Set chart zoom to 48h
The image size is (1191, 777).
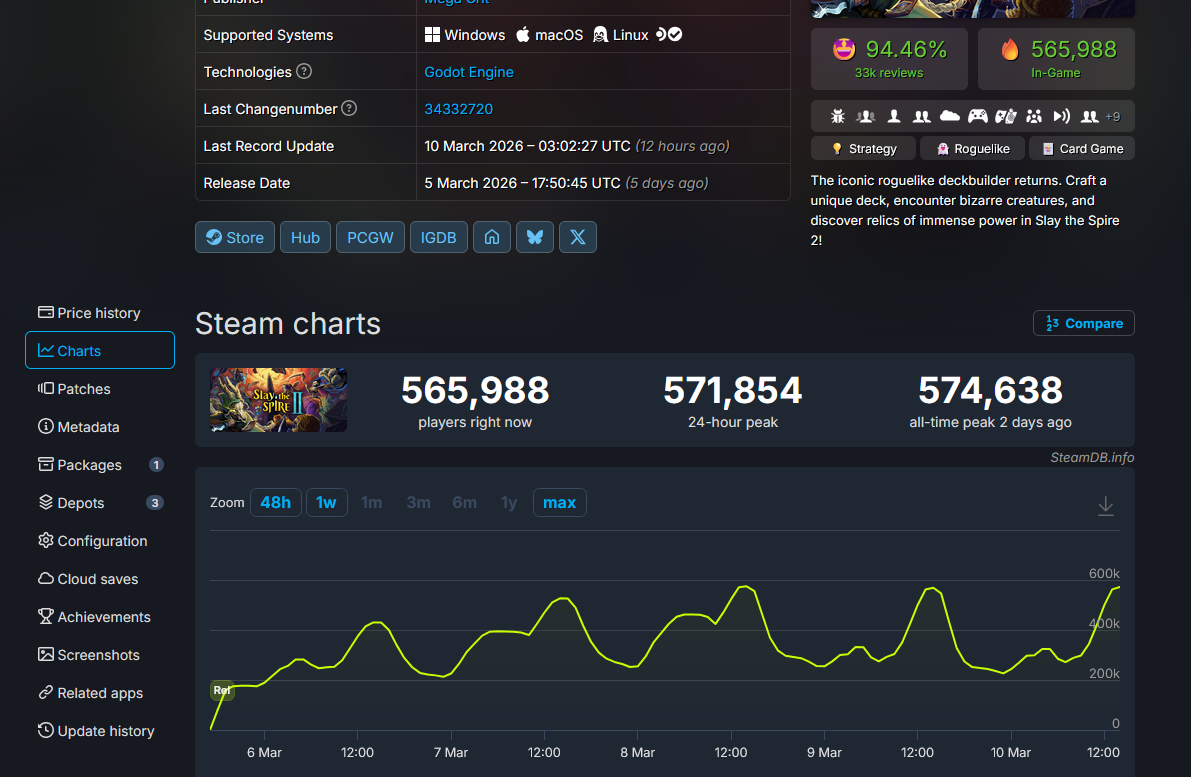276,503
